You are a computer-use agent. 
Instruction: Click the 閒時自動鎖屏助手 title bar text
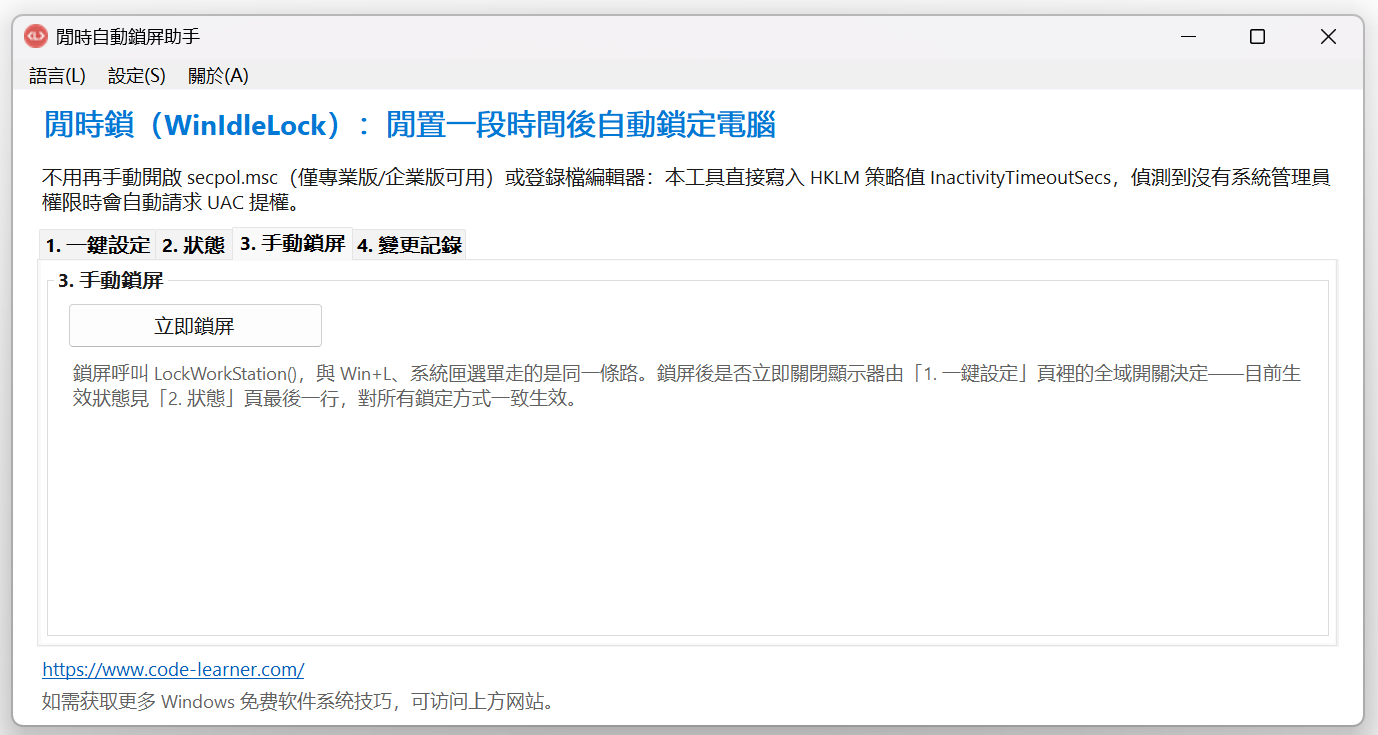click(128, 37)
